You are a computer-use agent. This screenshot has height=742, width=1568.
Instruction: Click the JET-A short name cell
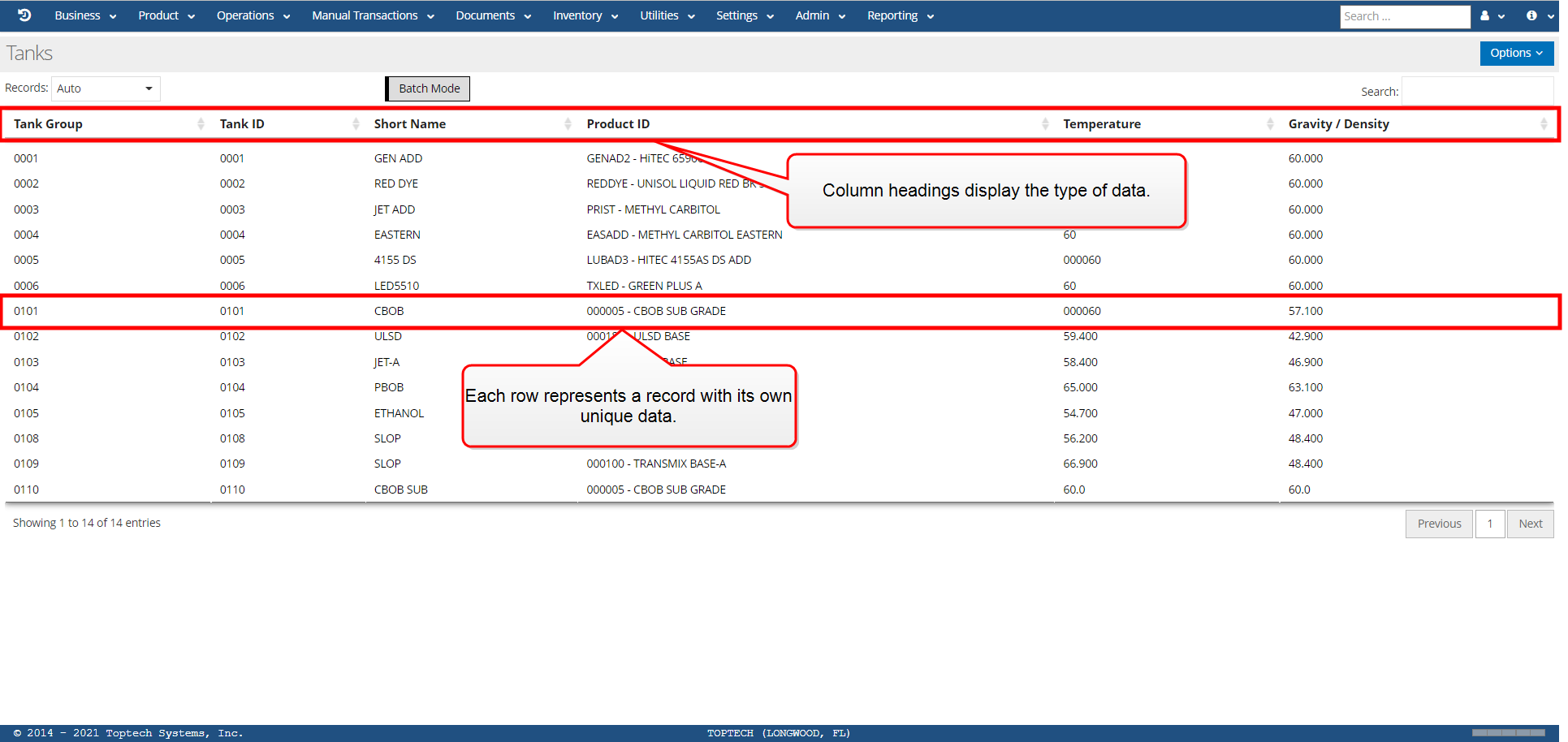387,362
